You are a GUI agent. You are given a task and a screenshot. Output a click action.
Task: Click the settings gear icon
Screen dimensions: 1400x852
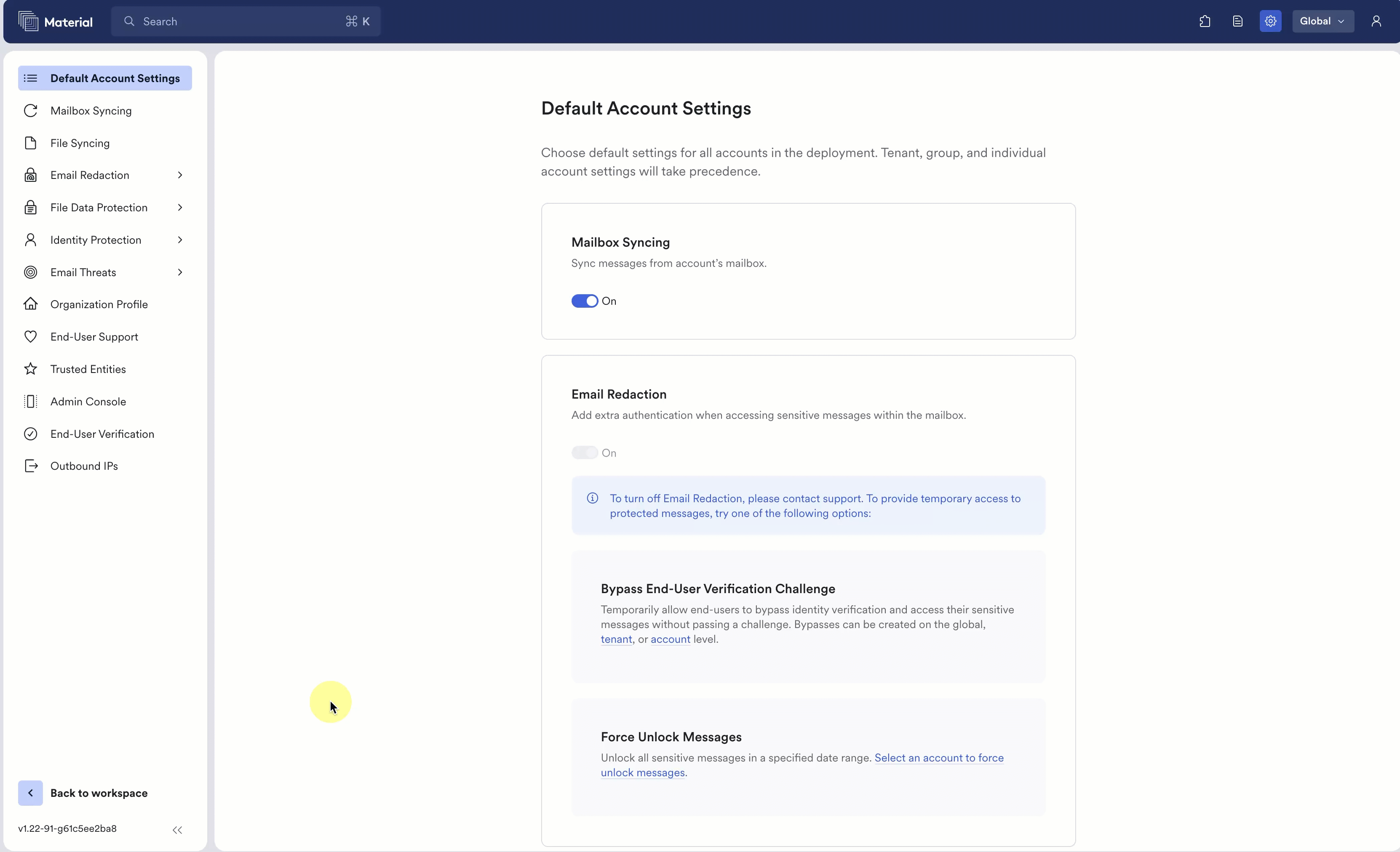point(1270,21)
